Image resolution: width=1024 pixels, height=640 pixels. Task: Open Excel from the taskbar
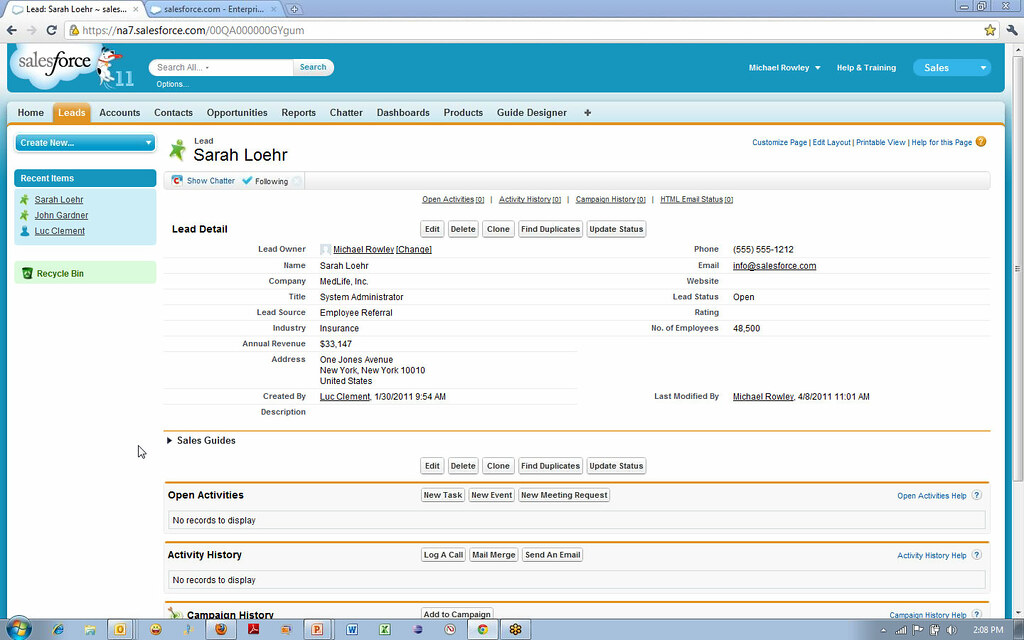point(385,630)
